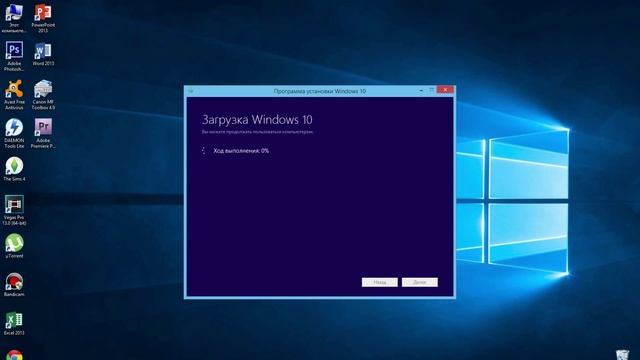Open Canon MF Toolbox shortcut
The width and height of the screenshot is (640, 360).
43,95
